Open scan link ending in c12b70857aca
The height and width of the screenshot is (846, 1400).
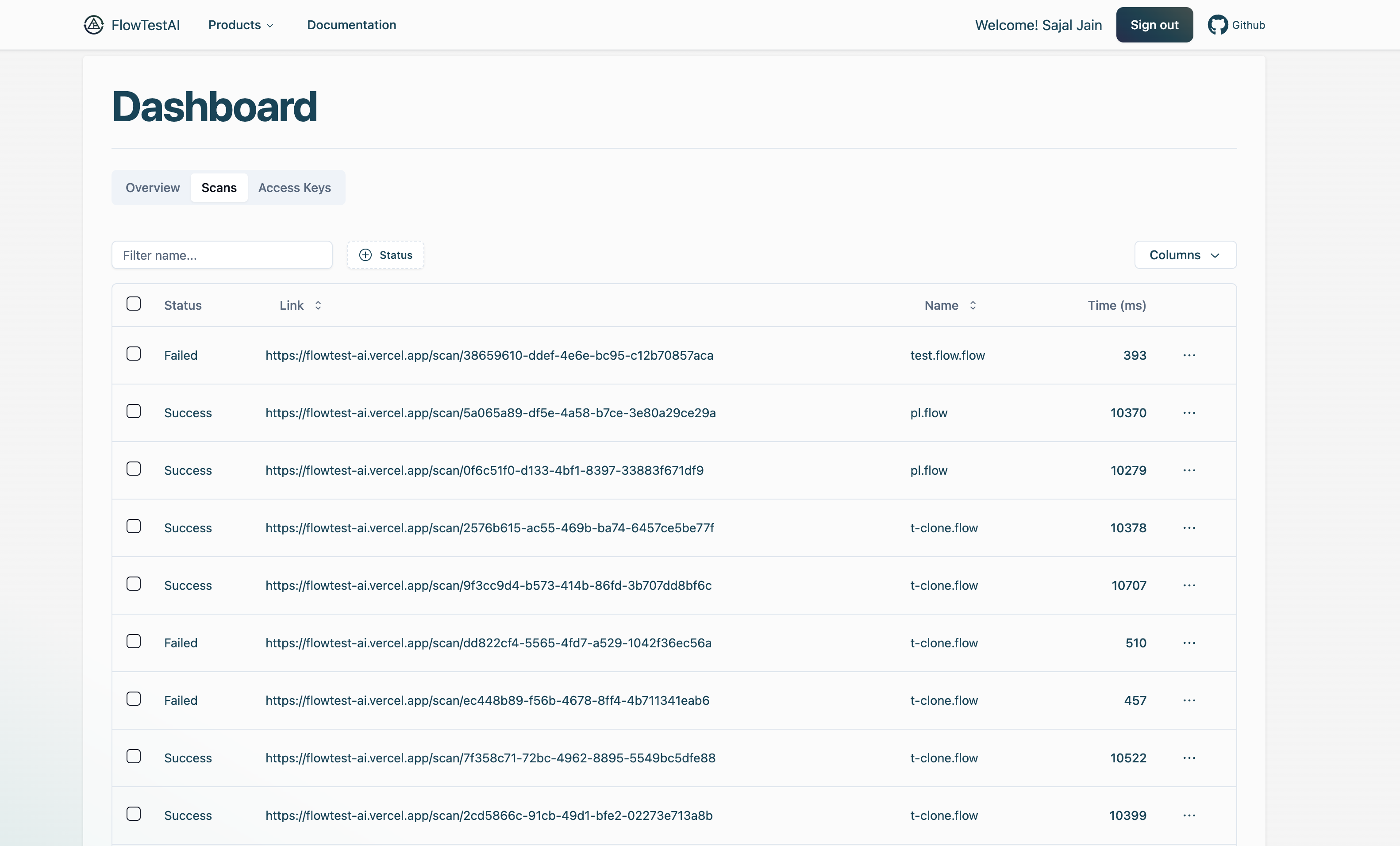pos(489,356)
